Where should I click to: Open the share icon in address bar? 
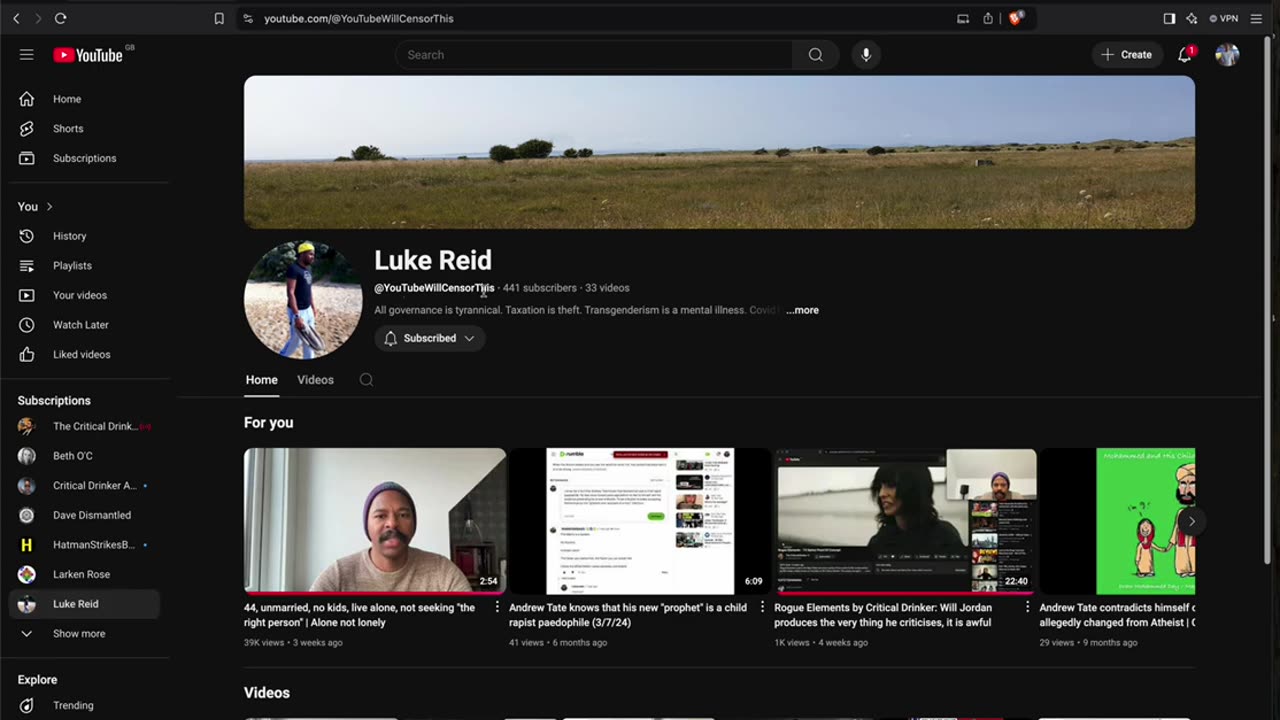(988, 18)
